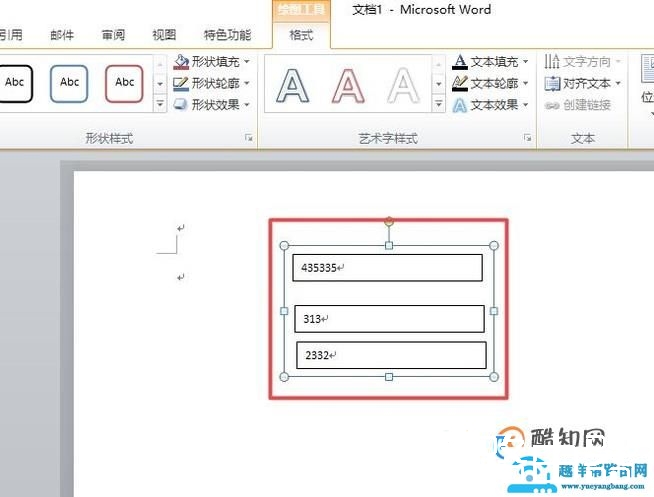Click inside the text box containing 313
The height and width of the screenshot is (497, 654).
tap(389, 319)
